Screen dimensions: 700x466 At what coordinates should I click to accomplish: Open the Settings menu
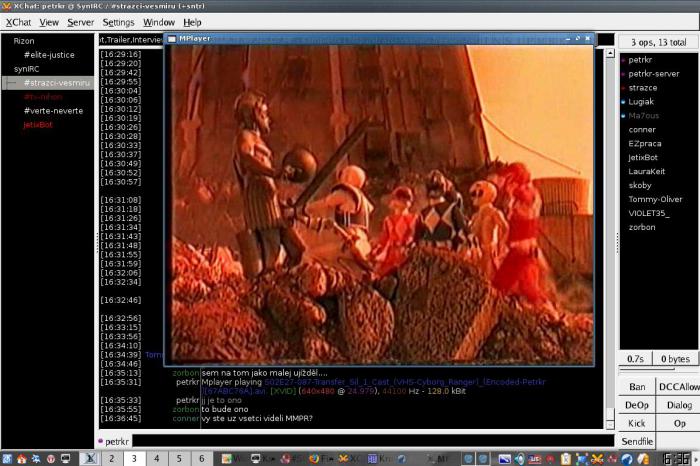point(118,22)
